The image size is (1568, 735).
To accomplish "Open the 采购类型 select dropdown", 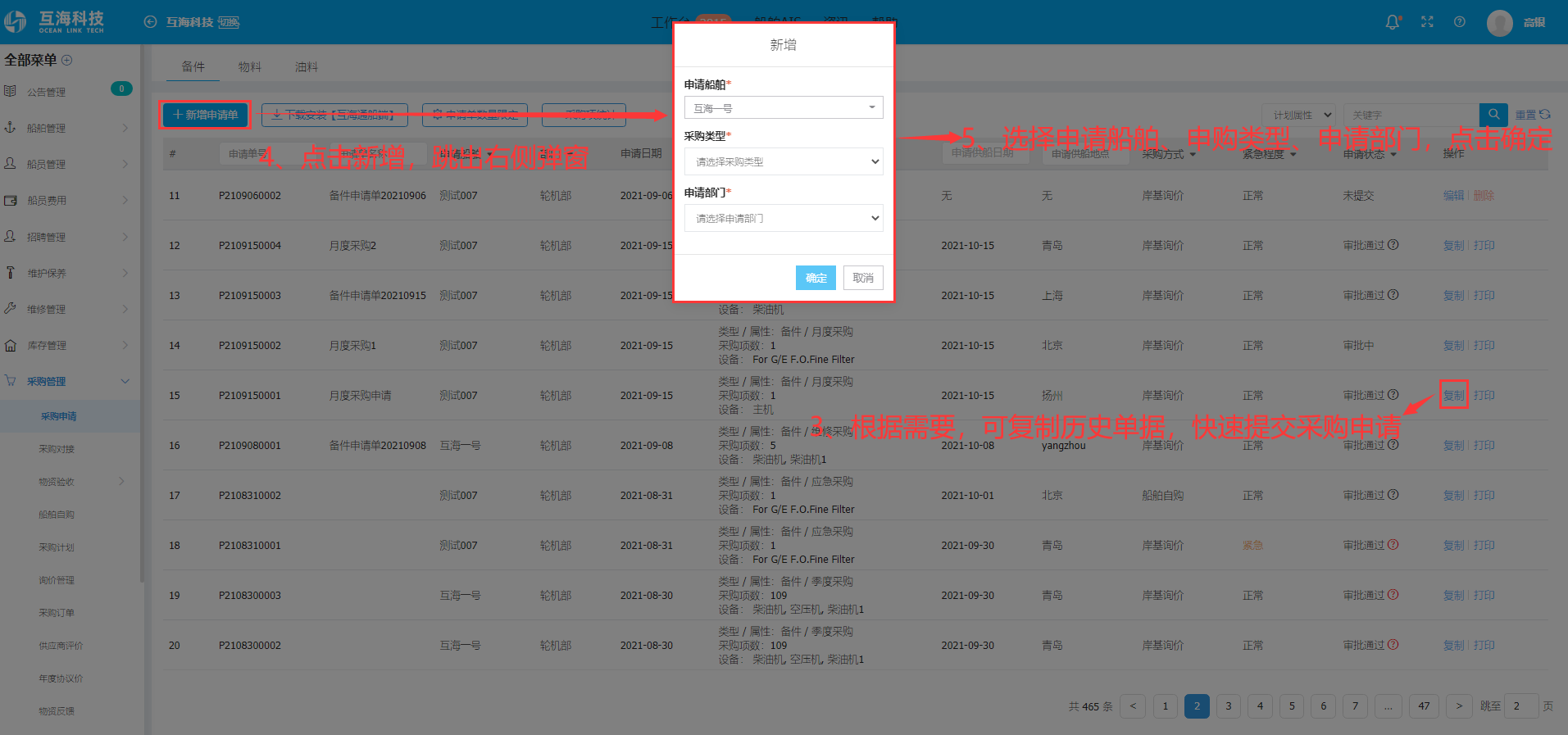I will pos(784,161).
